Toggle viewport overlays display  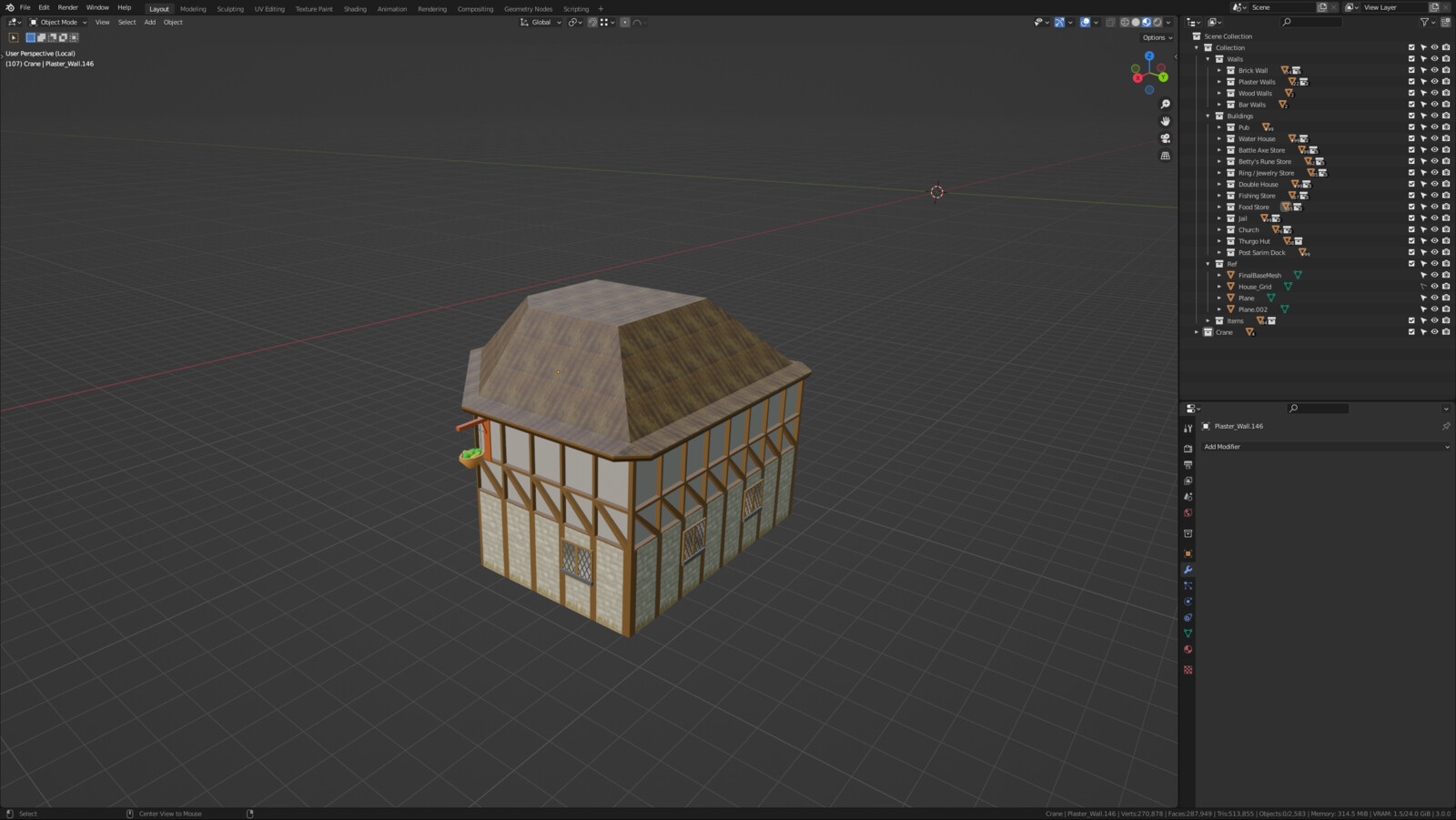(x=1085, y=22)
